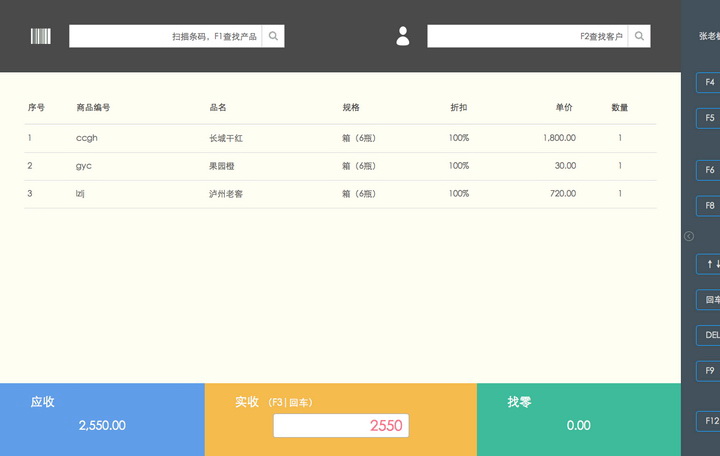720x456 pixels.
Task: Focus the product barcode search field
Action: pos(165,36)
